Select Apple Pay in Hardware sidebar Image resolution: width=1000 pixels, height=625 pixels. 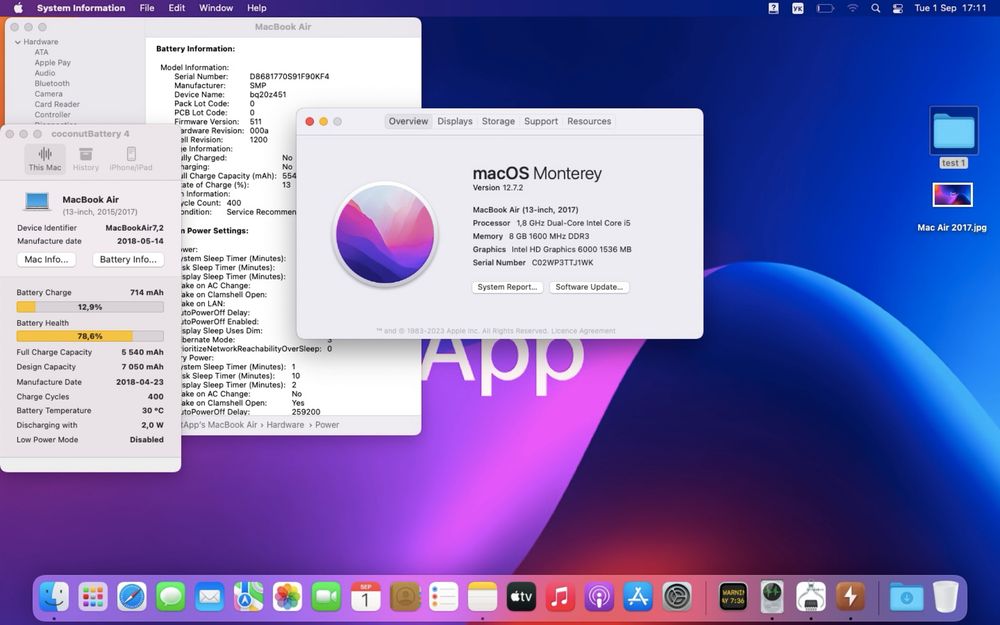pyautogui.click(x=52, y=62)
